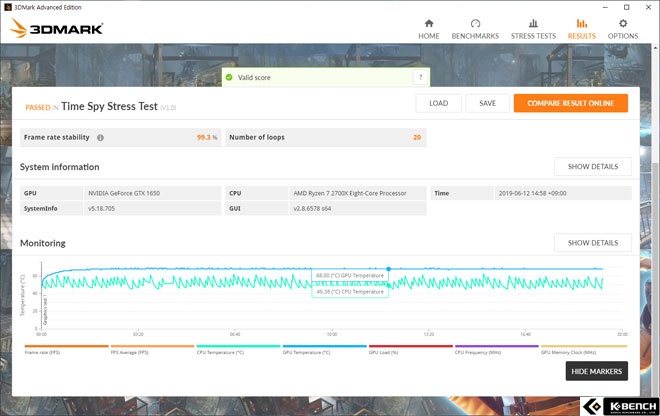Toggle the FPS Average legend line
This screenshot has height=416, width=660.
pos(152,349)
